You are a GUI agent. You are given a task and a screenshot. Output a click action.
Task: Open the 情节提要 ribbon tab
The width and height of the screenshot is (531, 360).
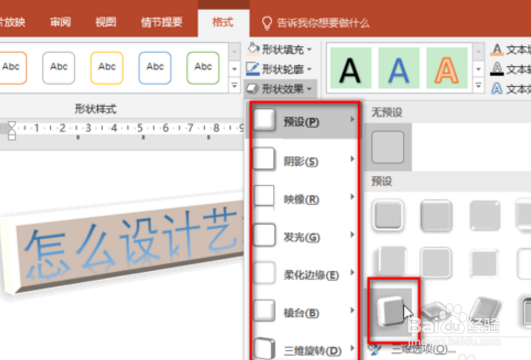coord(162,22)
